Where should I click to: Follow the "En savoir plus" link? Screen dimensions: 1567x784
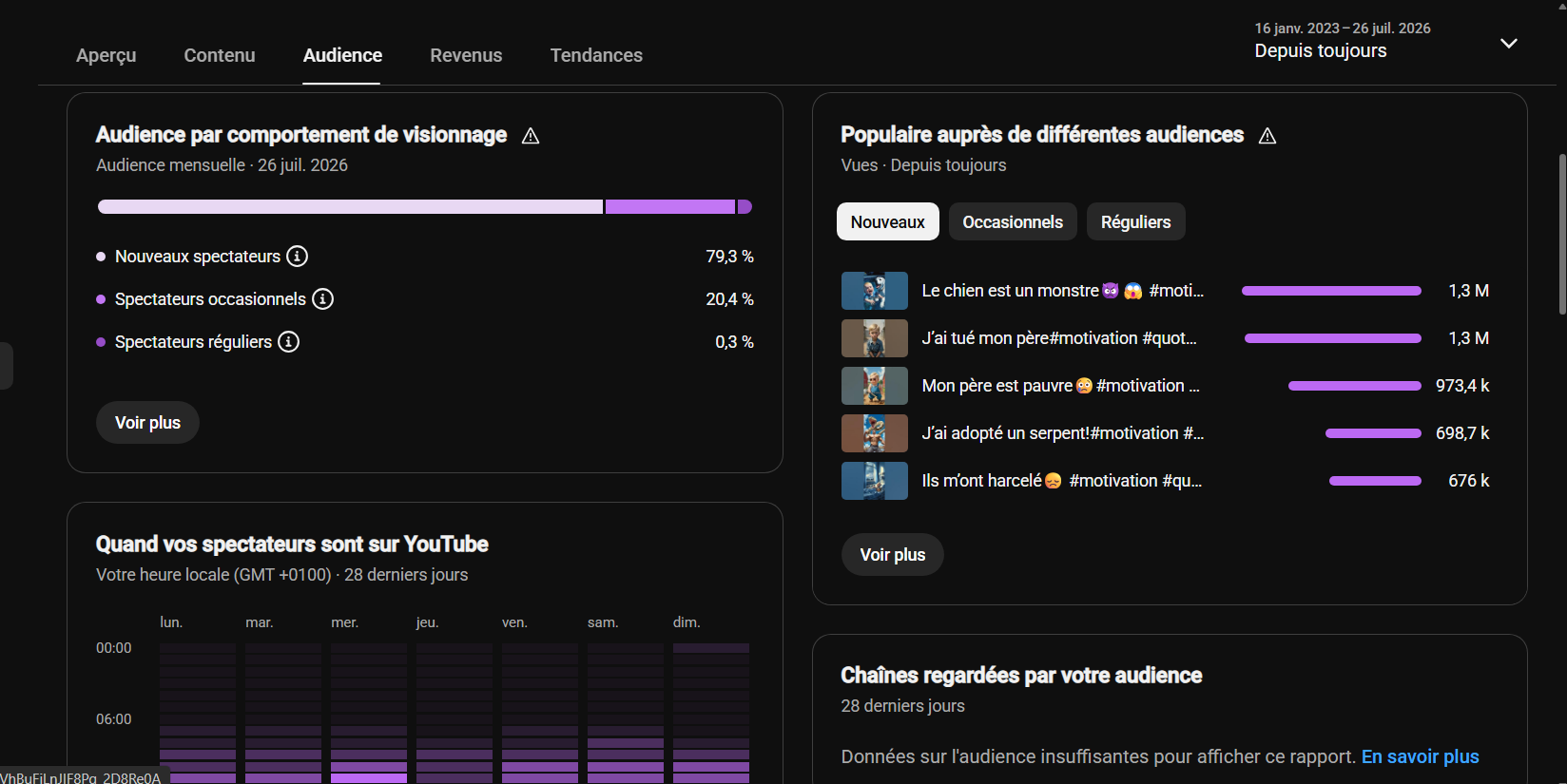[1421, 756]
